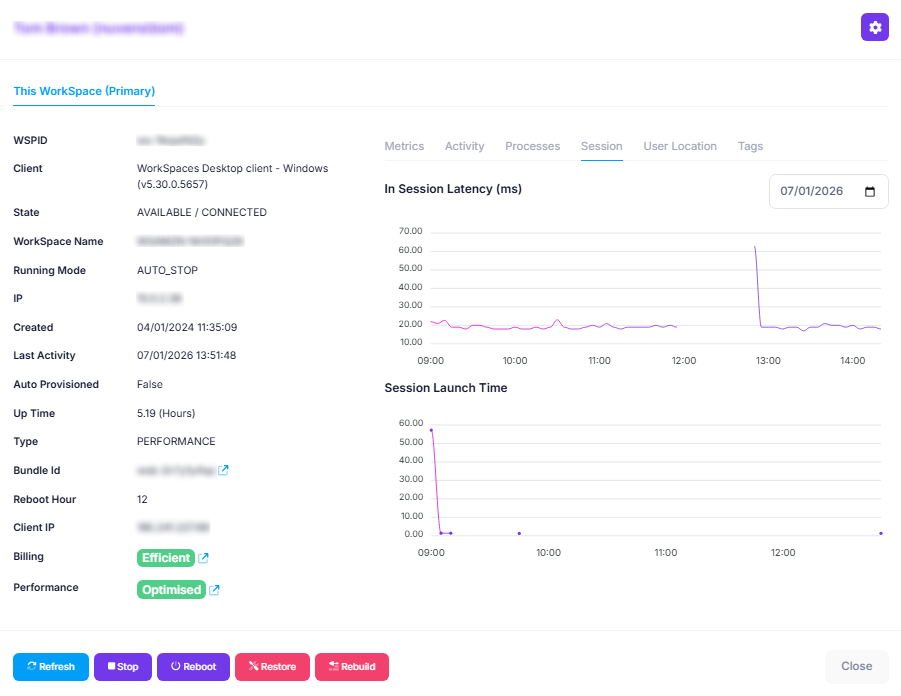This screenshot has width=901, height=696.
Task: Stop the WorkSpace
Action: tap(123, 667)
